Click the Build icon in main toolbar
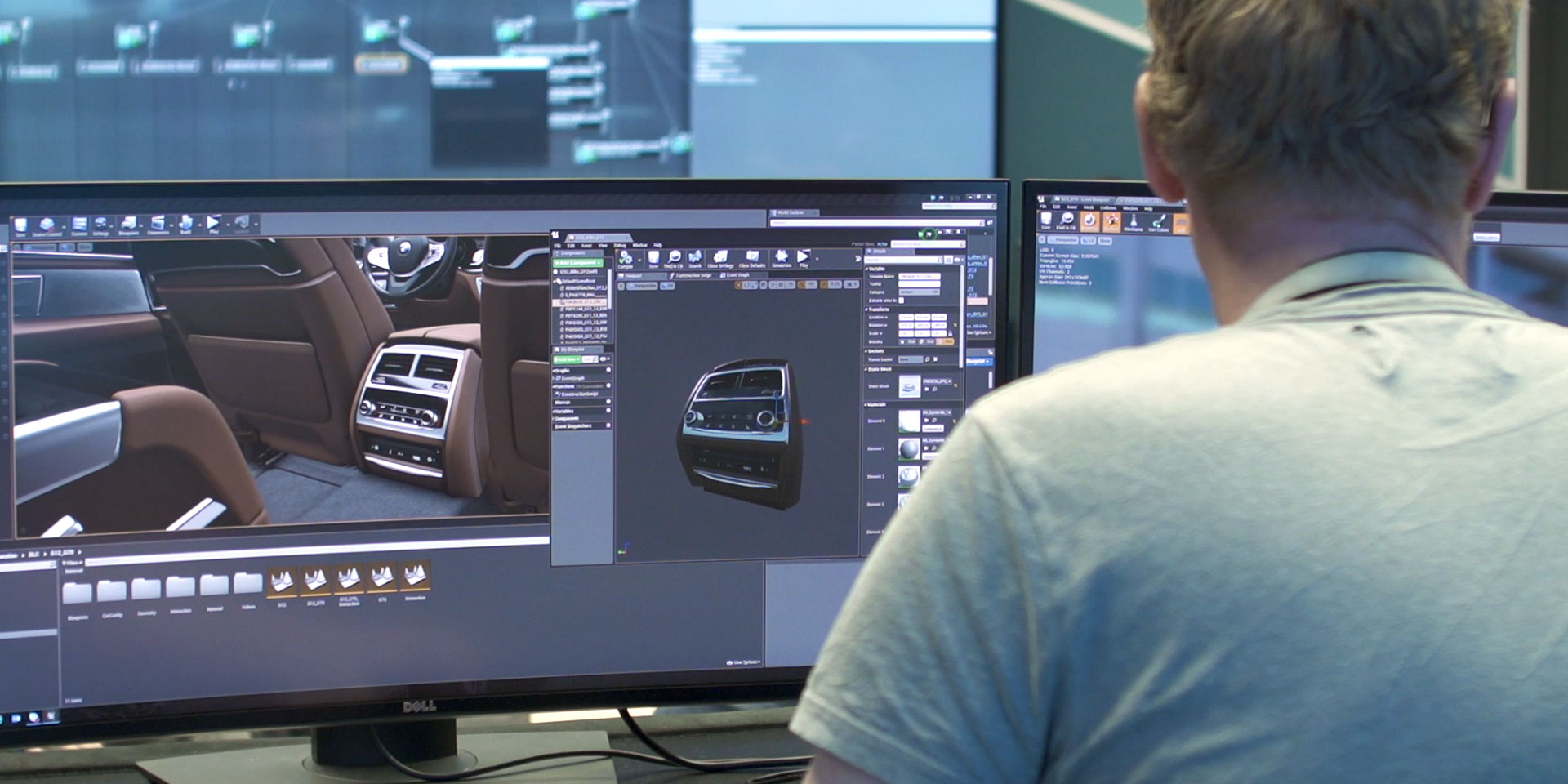The height and width of the screenshot is (784, 1568). 185,225
